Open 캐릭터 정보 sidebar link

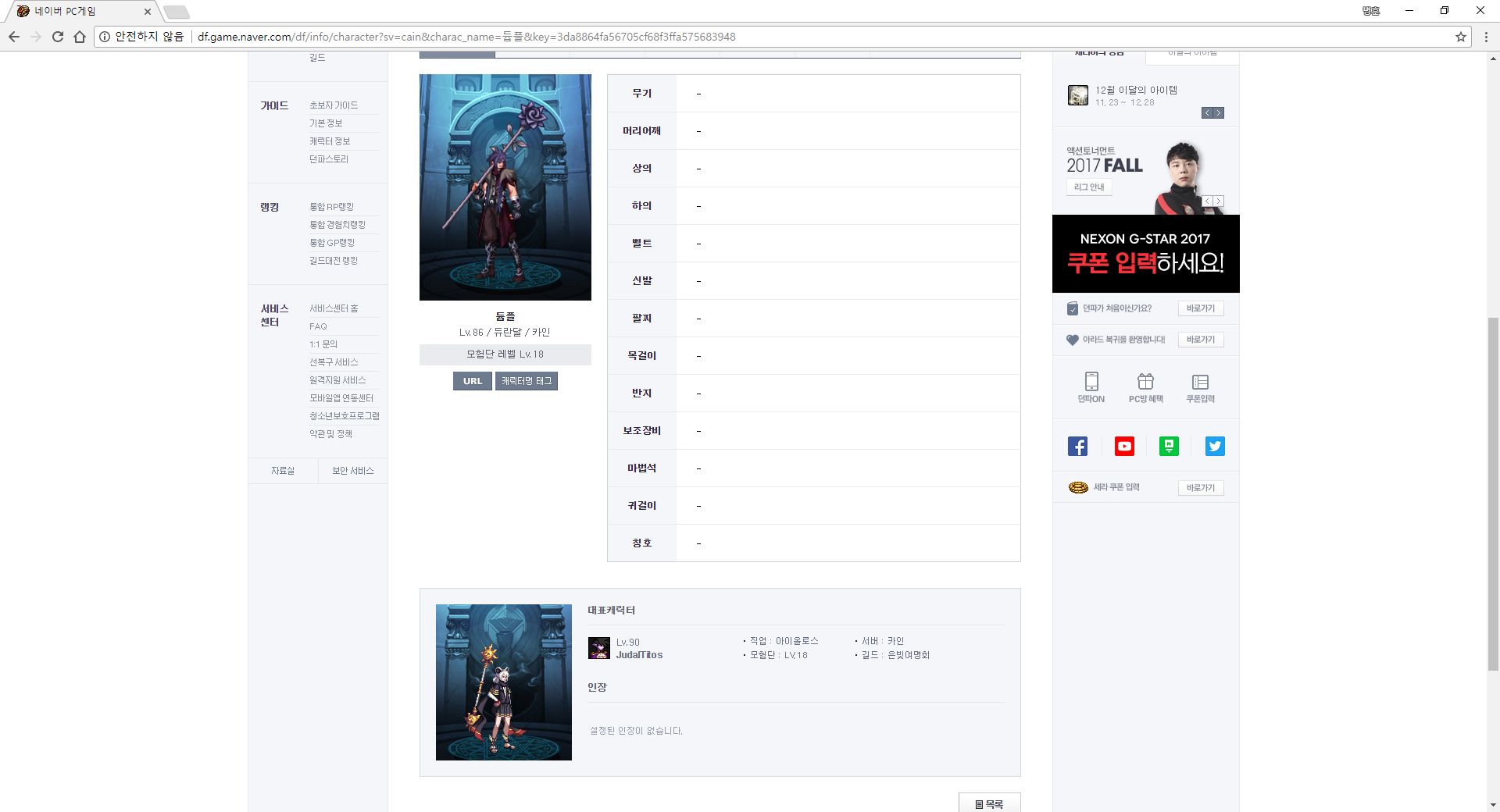tap(330, 141)
